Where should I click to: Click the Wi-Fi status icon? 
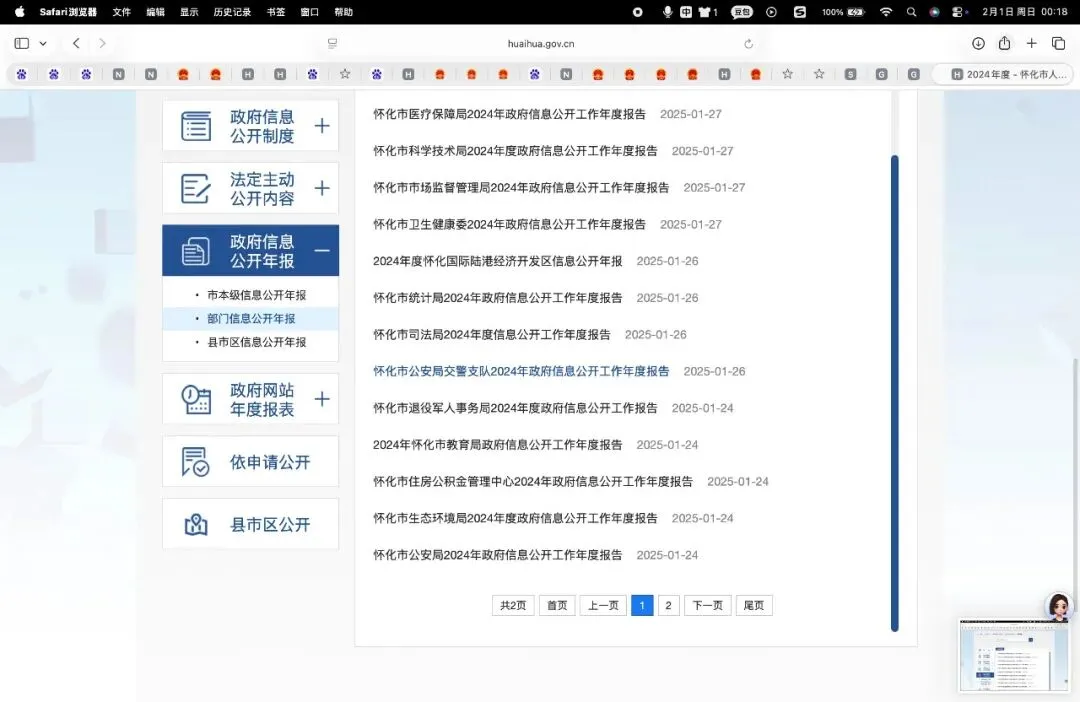(886, 12)
